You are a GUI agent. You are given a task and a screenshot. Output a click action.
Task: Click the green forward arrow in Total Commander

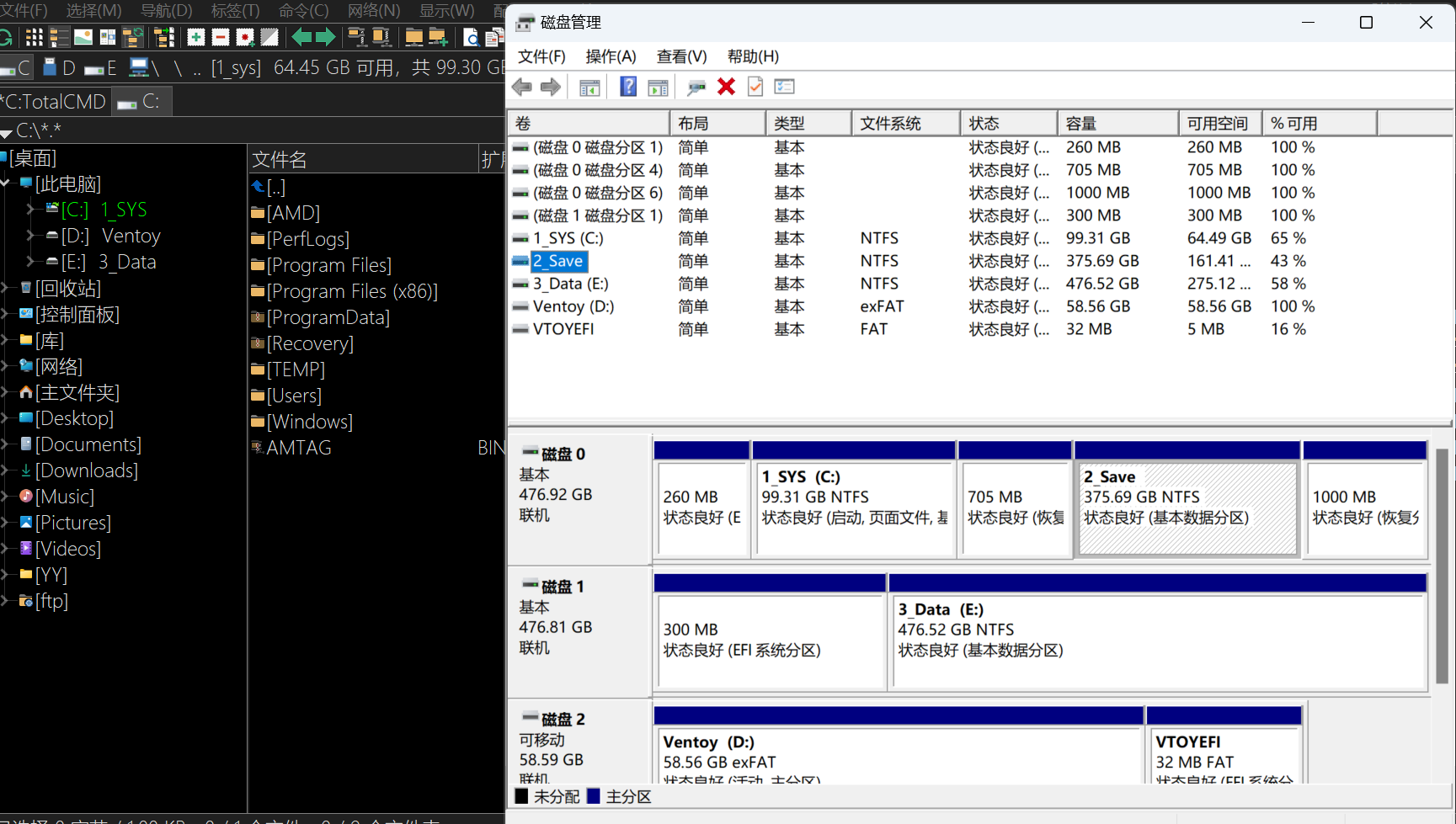click(x=325, y=37)
